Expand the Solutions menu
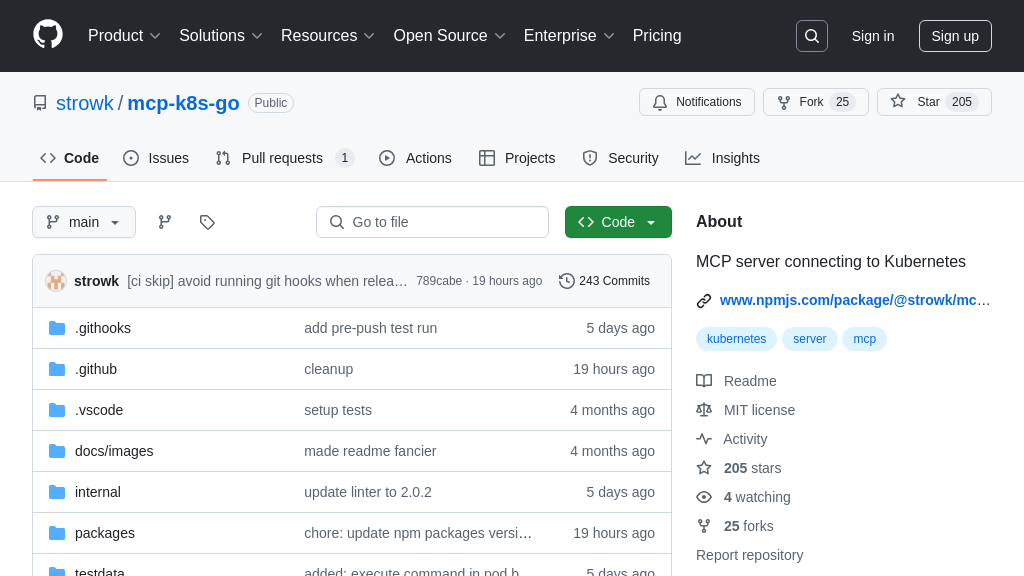Image resolution: width=1024 pixels, height=576 pixels. coord(221,36)
